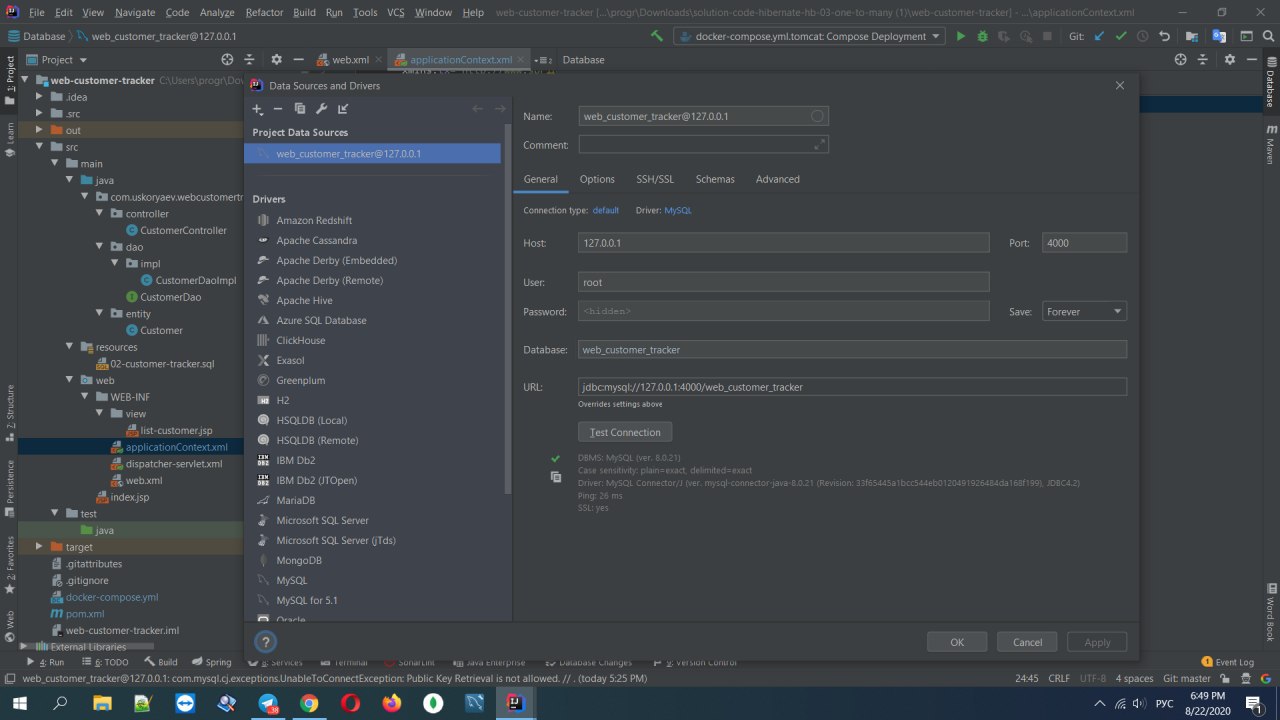Switch to the Options tab
The height and width of the screenshot is (720, 1280).
597,179
